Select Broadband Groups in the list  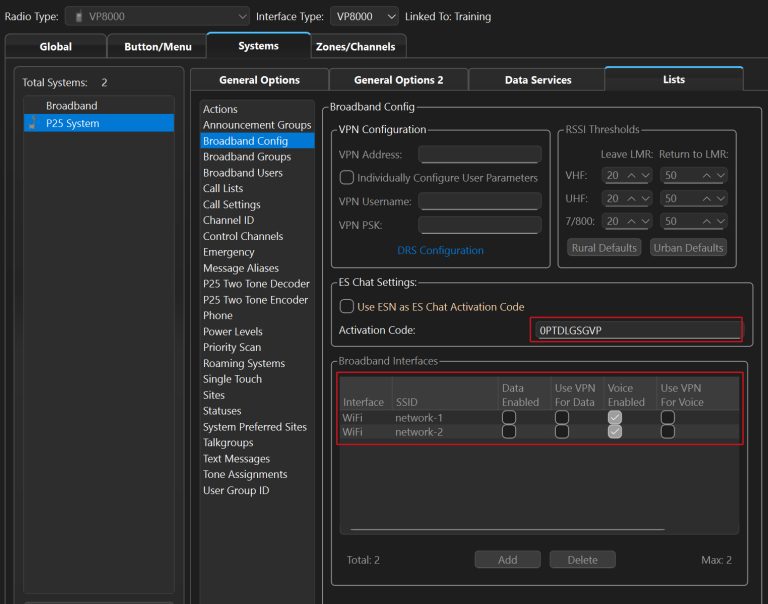pyautogui.click(x=247, y=157)
